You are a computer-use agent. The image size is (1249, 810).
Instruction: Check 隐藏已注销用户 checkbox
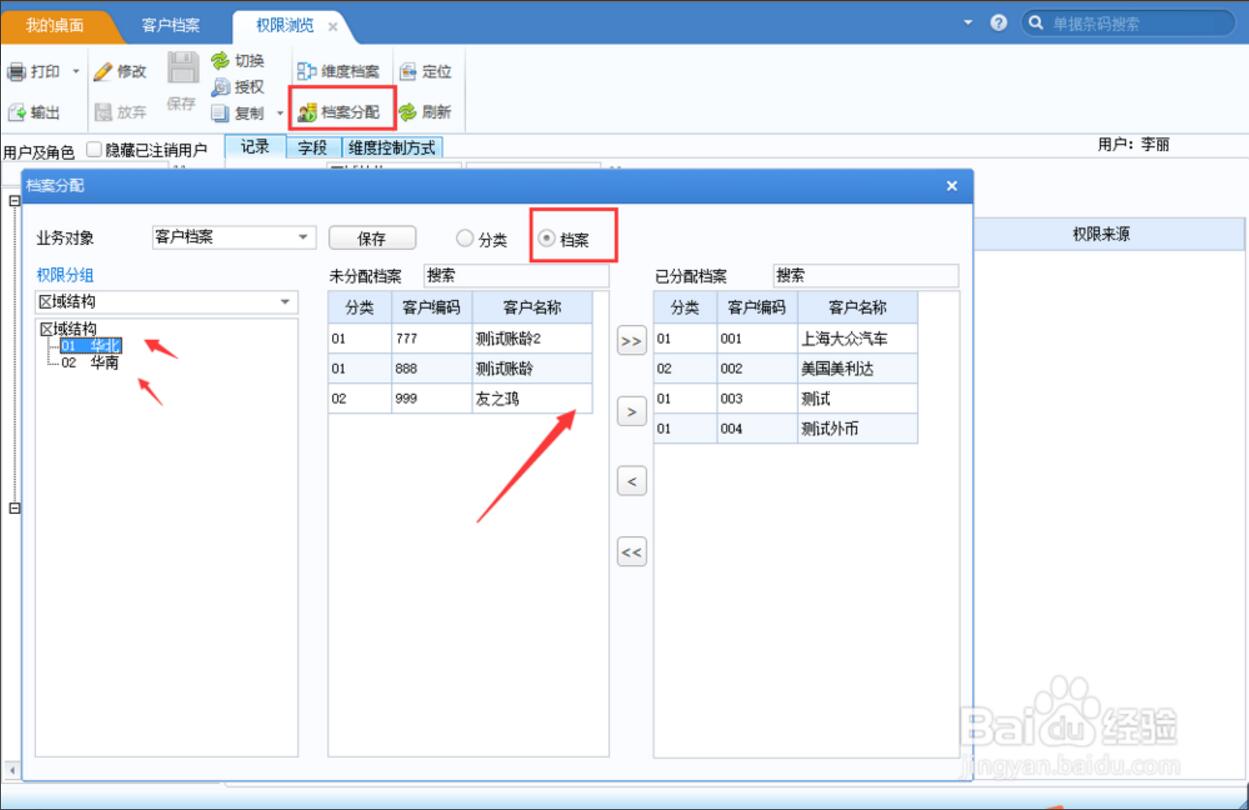[x=95, y=150]
